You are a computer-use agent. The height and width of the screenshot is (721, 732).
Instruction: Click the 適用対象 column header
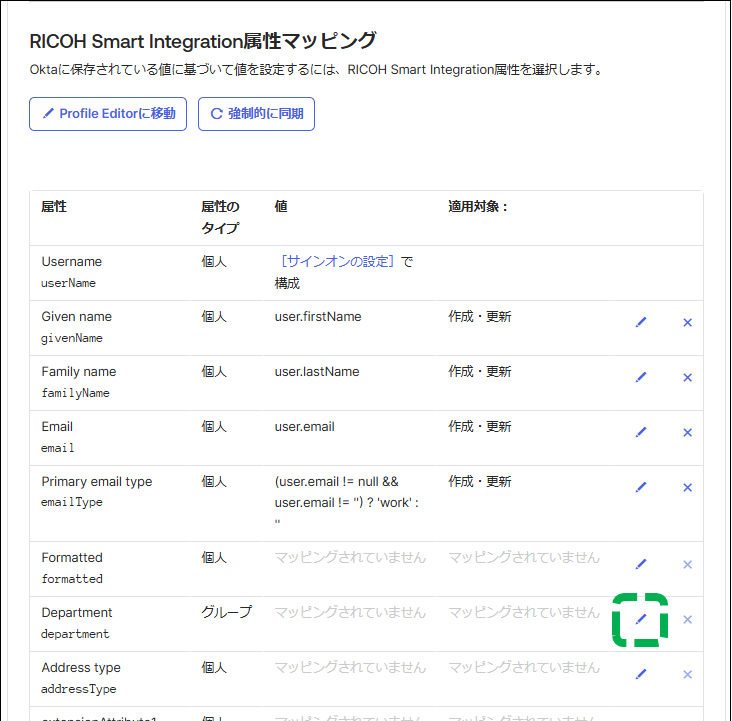[478, 206]
